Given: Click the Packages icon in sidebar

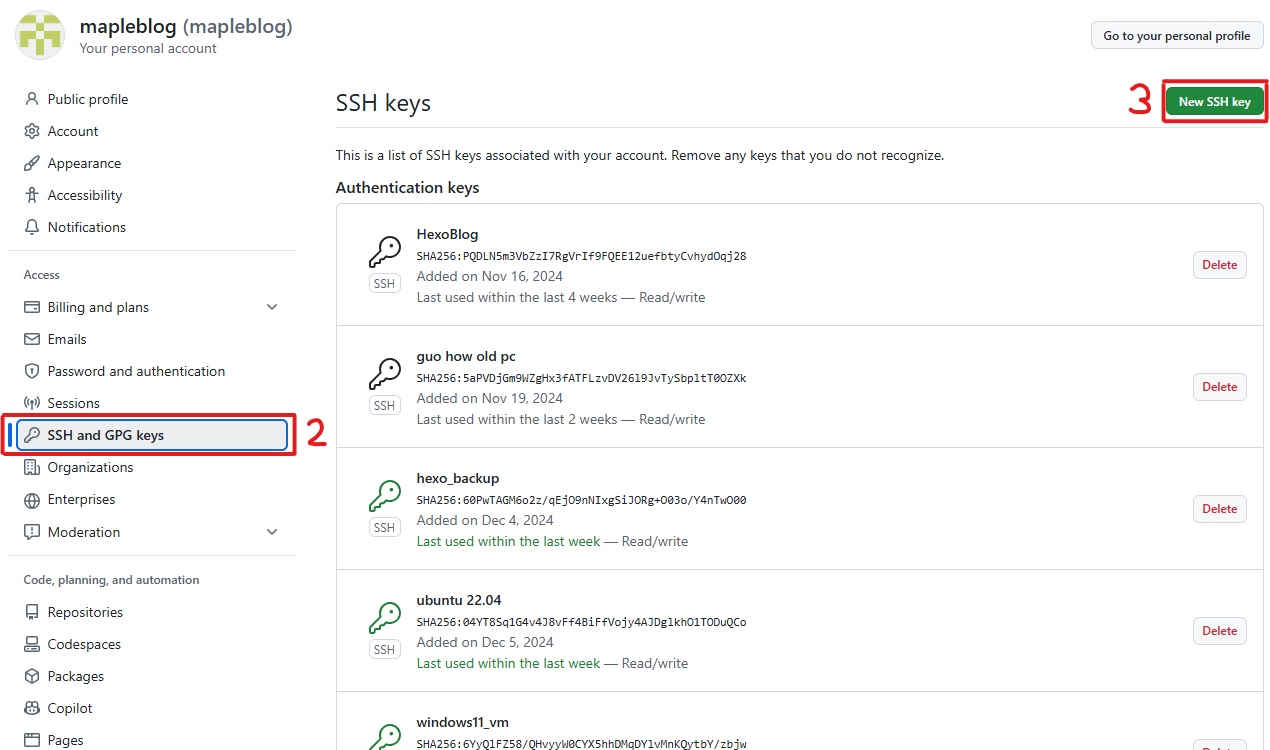Looking at the screenshot, I should (32, 676).
